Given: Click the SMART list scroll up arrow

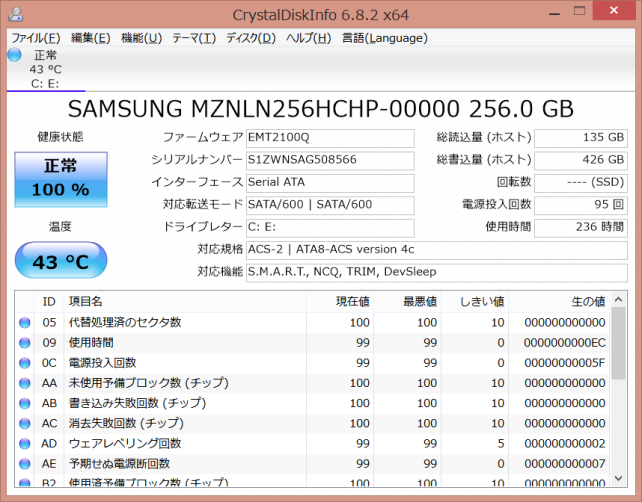Looking at the screenshot, I should click(x=619, y=300).
